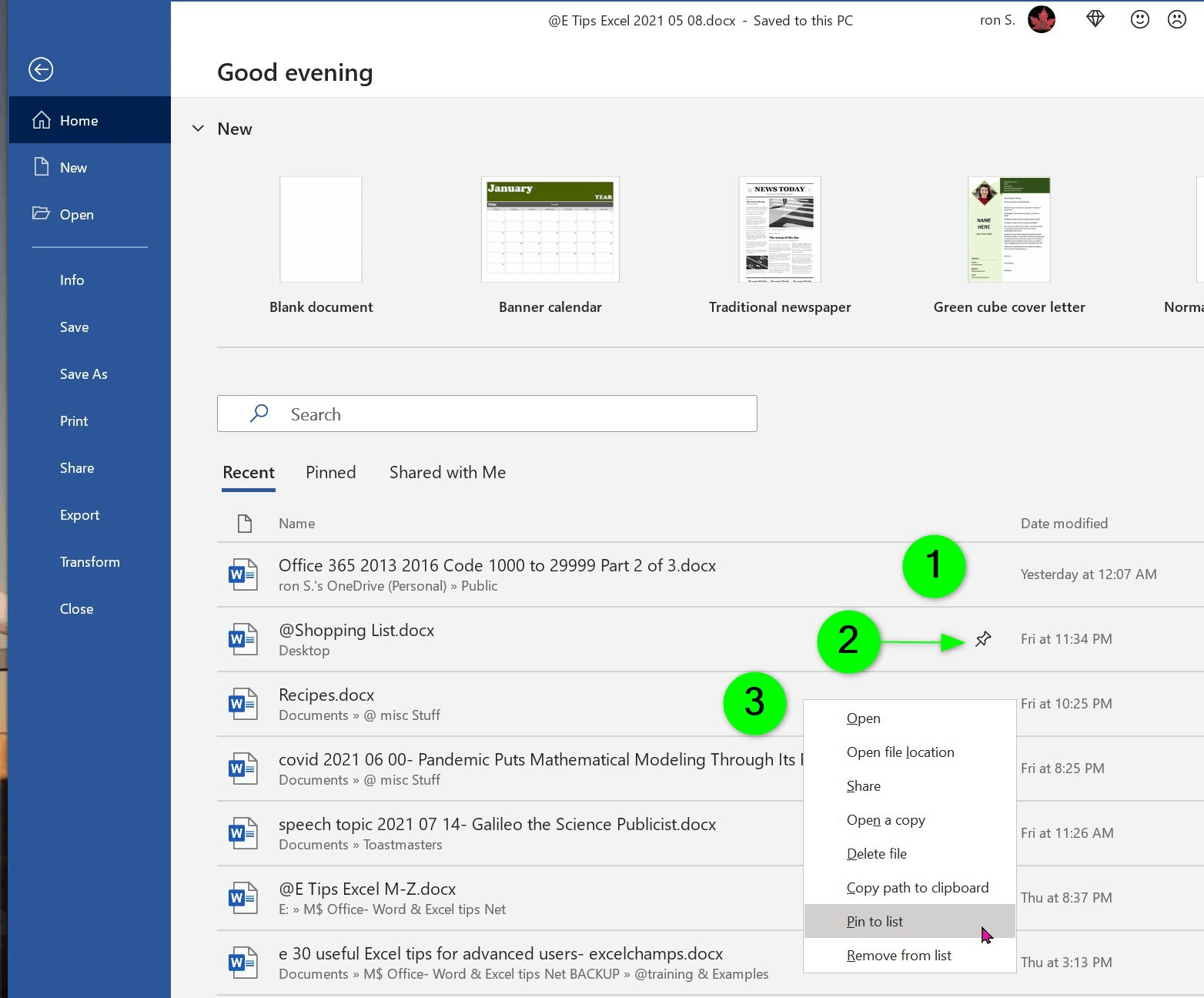1204x998 pixels.
Task: Choose Copy path to clipboard
Action: tap(910, 887)
